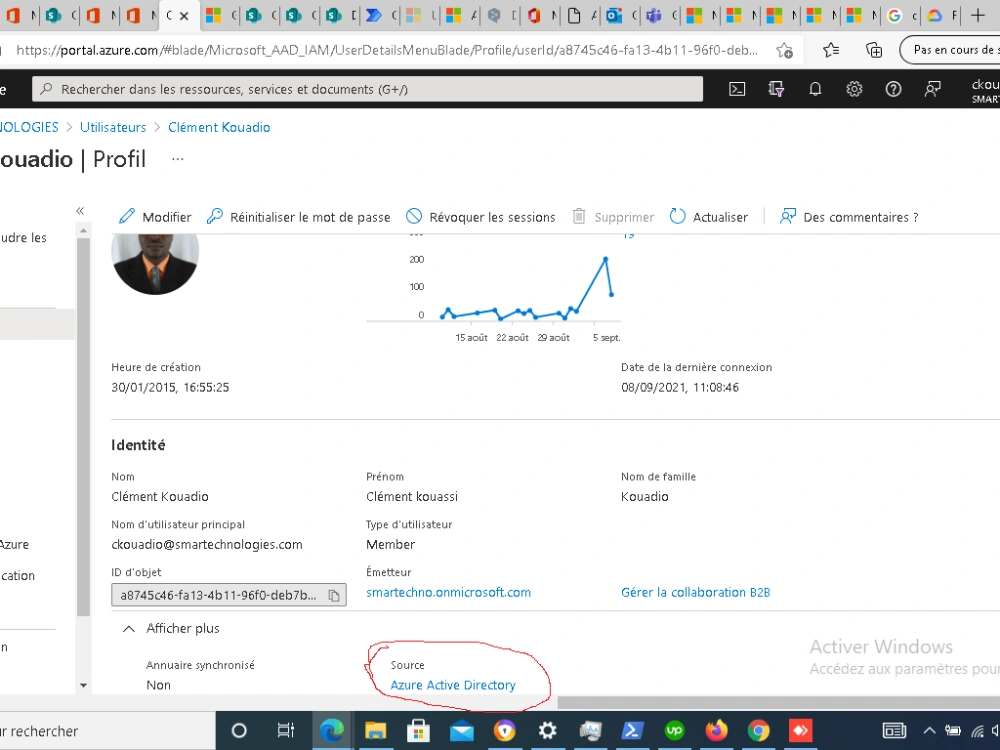1000x750 pixels.
Task: Open the notifications bell in portal header
Action: 815,89
